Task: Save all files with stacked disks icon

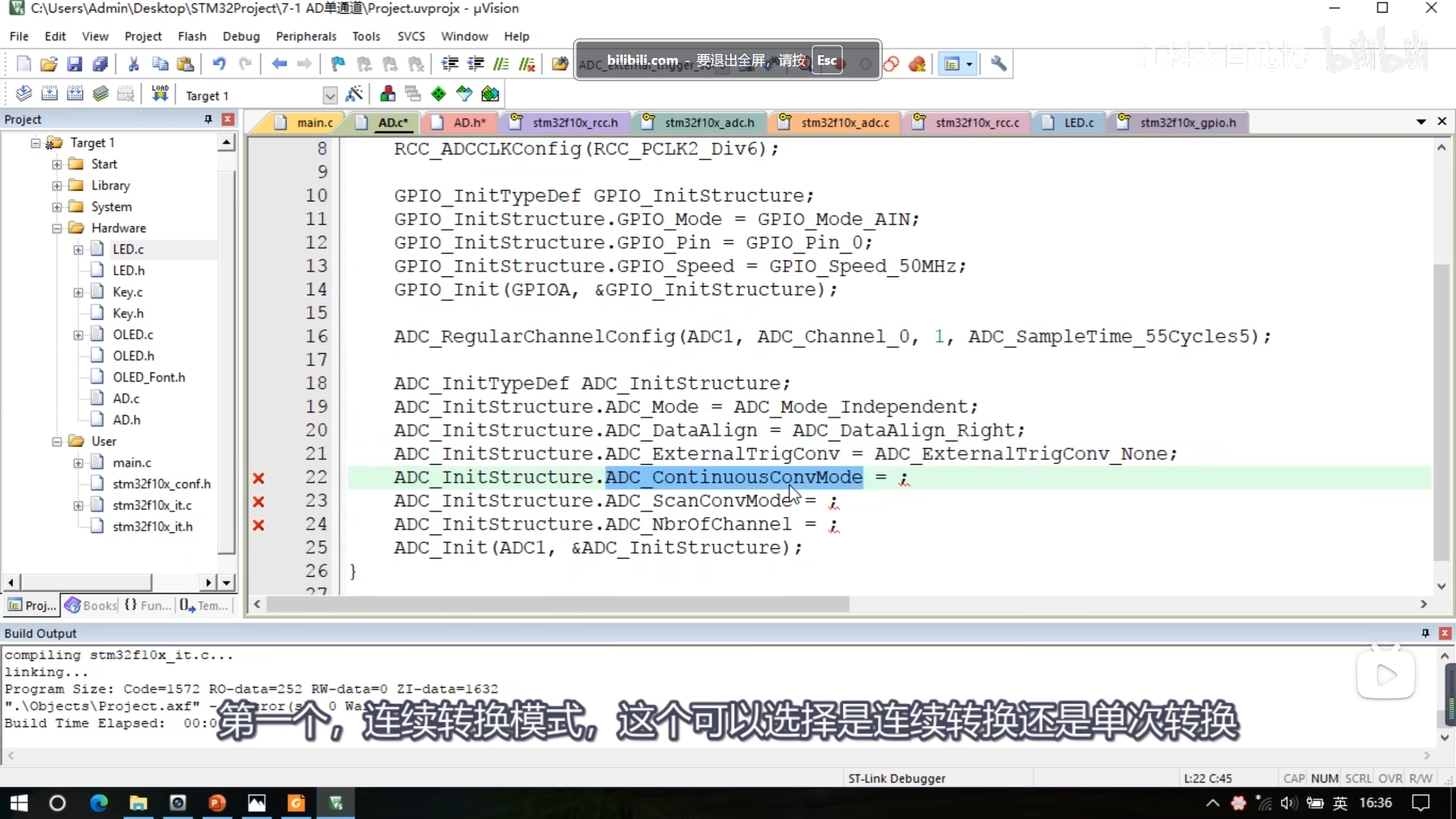Action: point(100,64)
